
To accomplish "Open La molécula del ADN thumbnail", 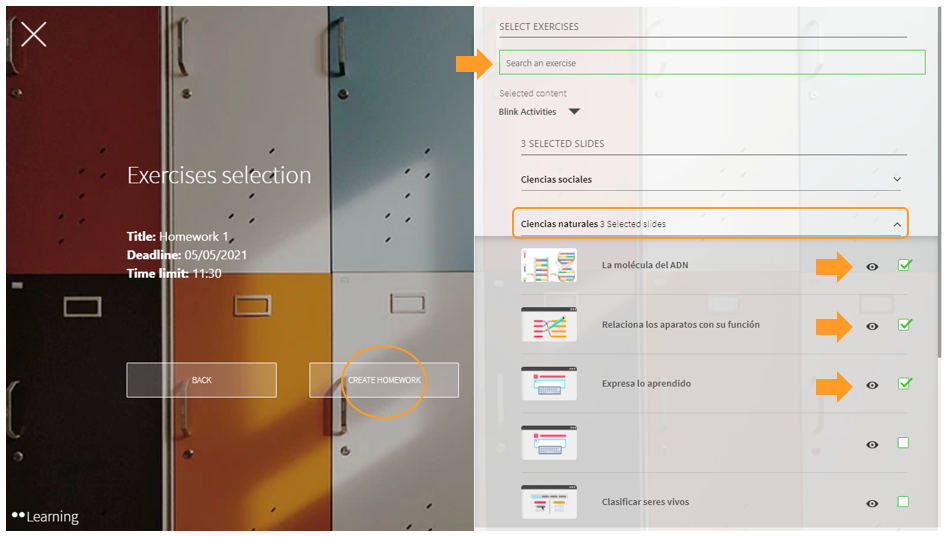I will coord(549,266).
